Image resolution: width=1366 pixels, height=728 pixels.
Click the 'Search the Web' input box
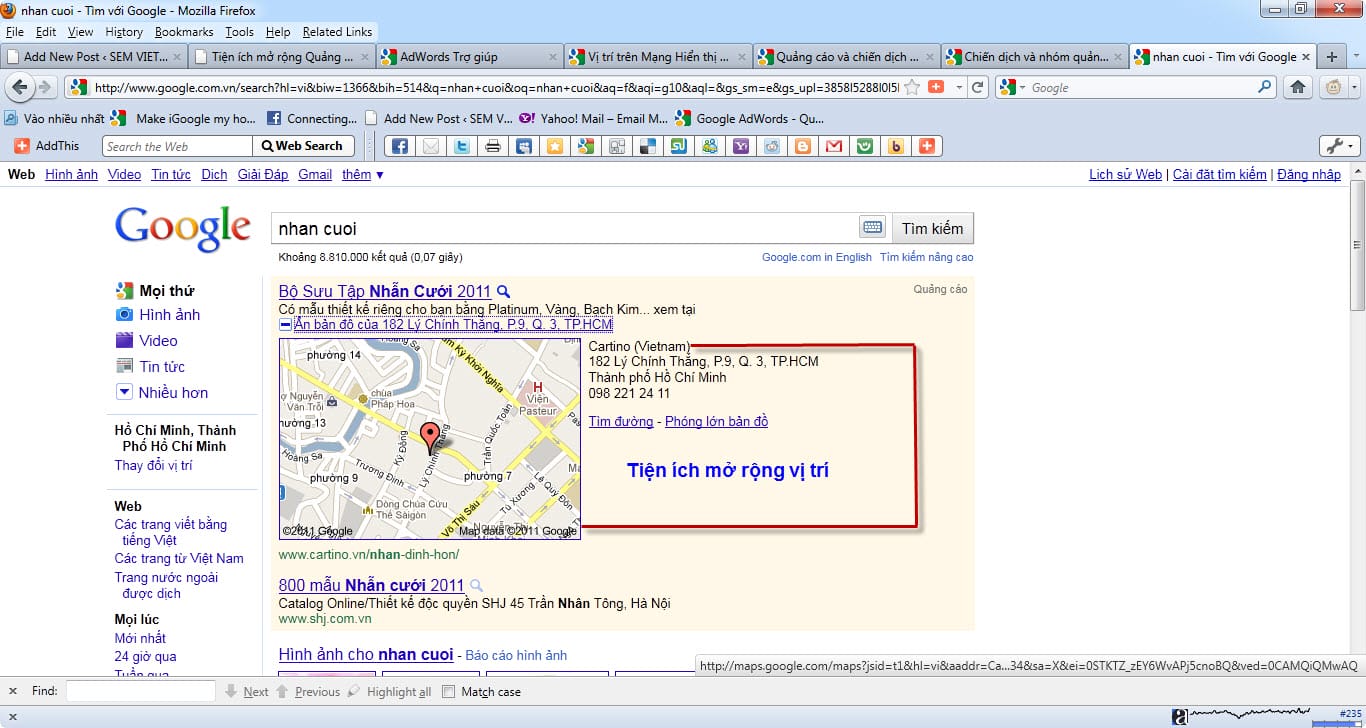pos(177,146)
